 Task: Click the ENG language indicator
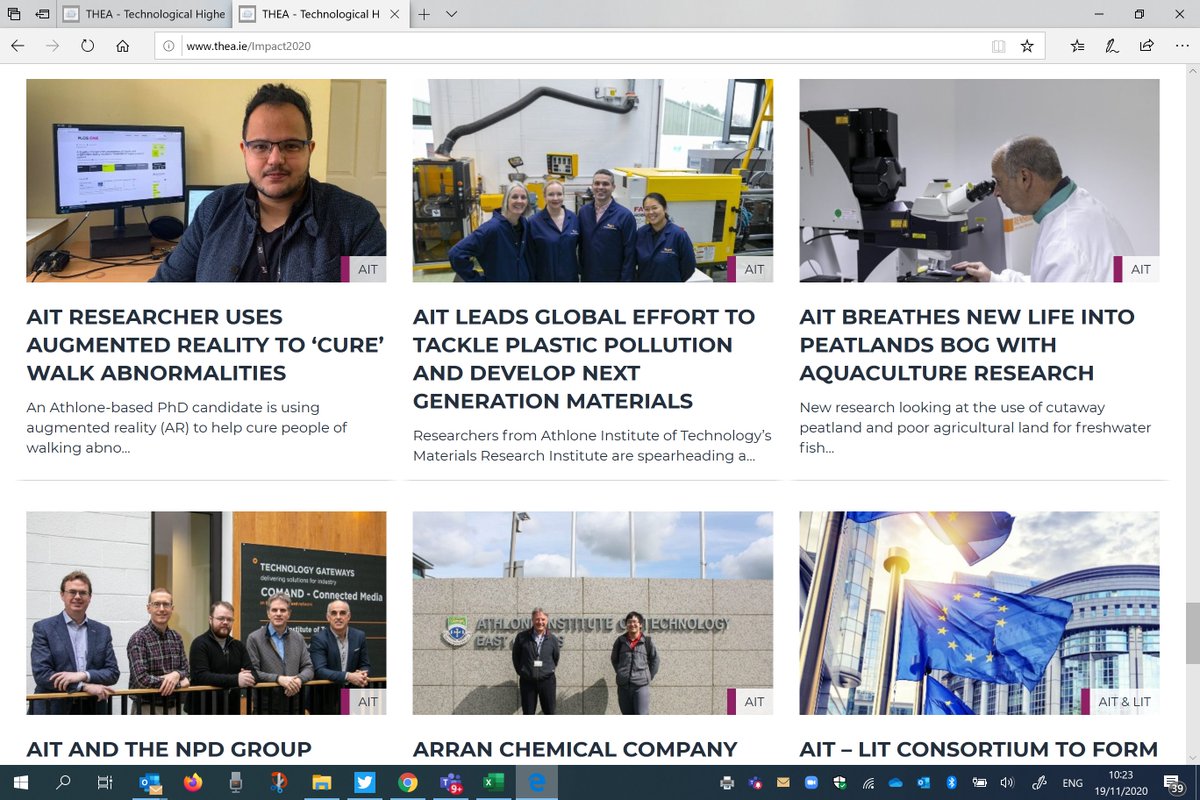pyautogui.click(x=1072, y=782)
